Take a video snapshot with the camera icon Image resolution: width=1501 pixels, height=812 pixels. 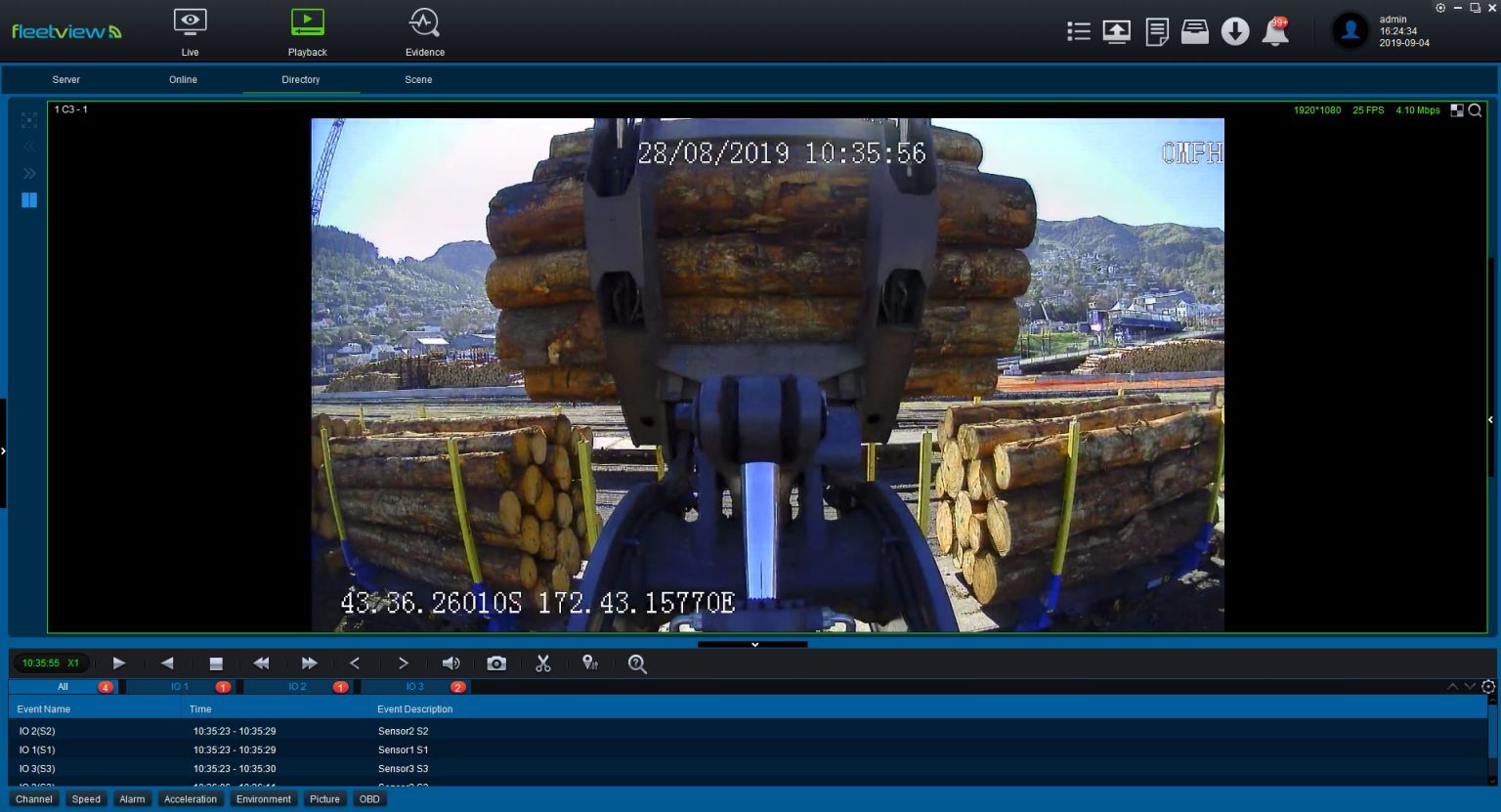tap(496, 662)
